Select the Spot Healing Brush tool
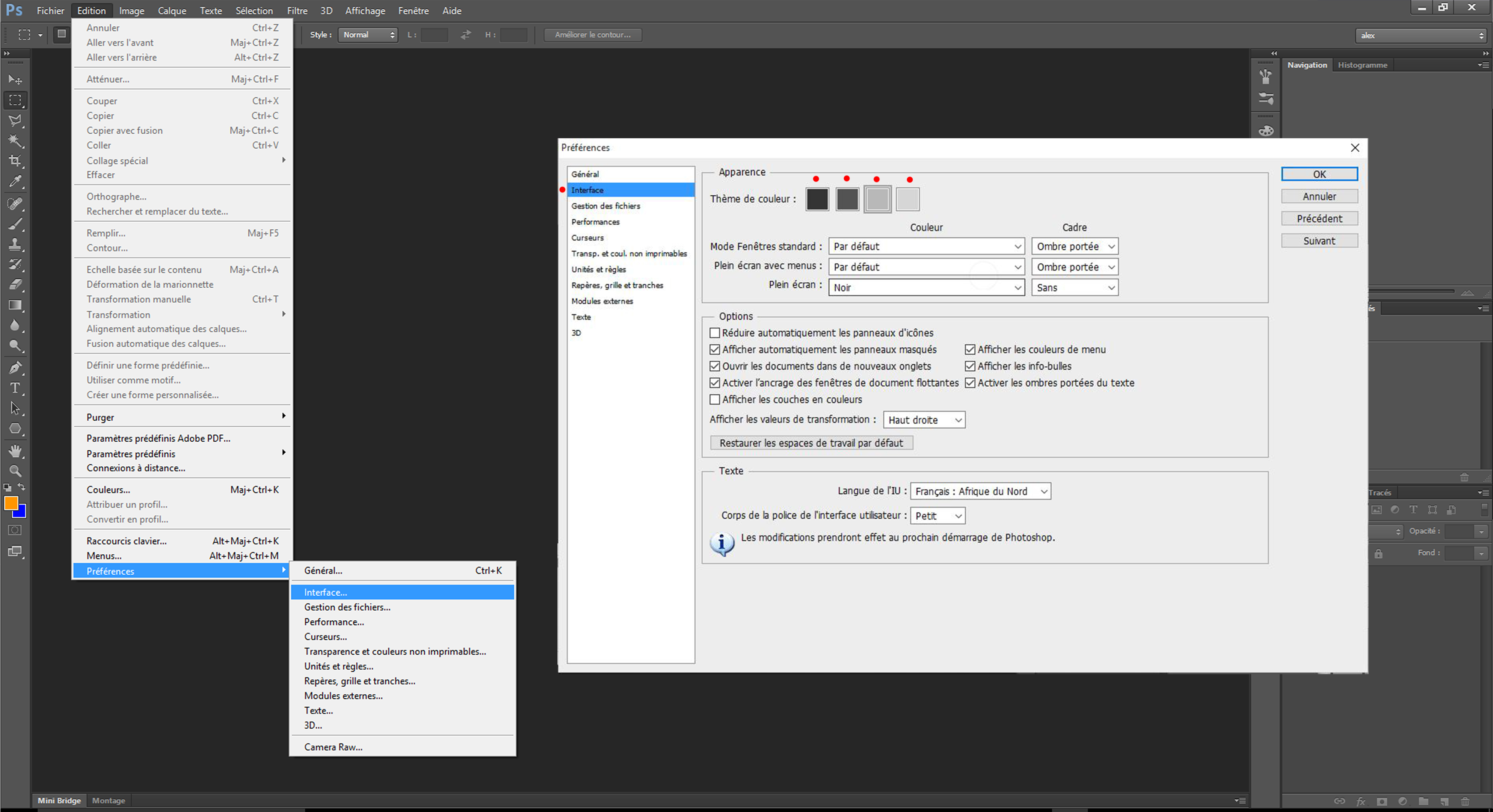Screen dimensions: 1493x812 [x=15, y=204]
